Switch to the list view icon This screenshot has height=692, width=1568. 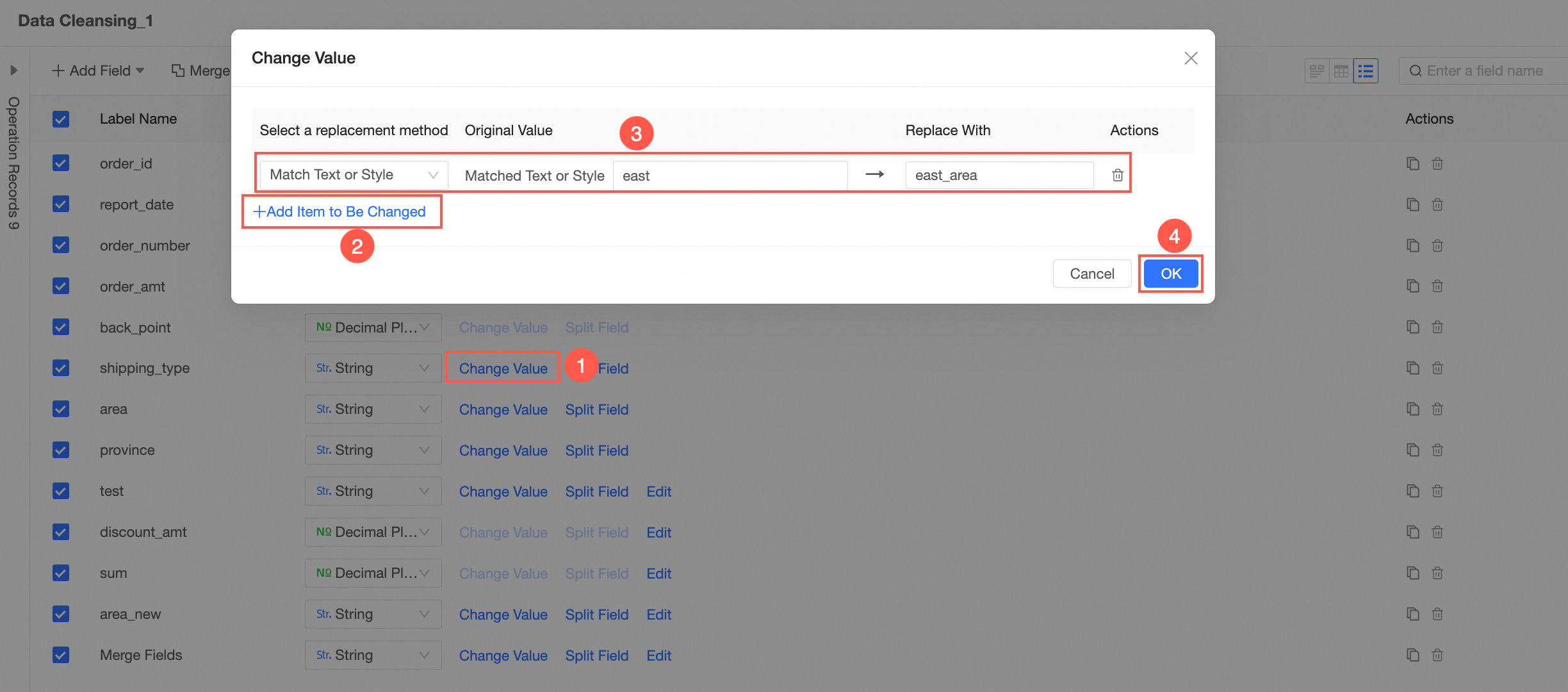coord(1366,71)
